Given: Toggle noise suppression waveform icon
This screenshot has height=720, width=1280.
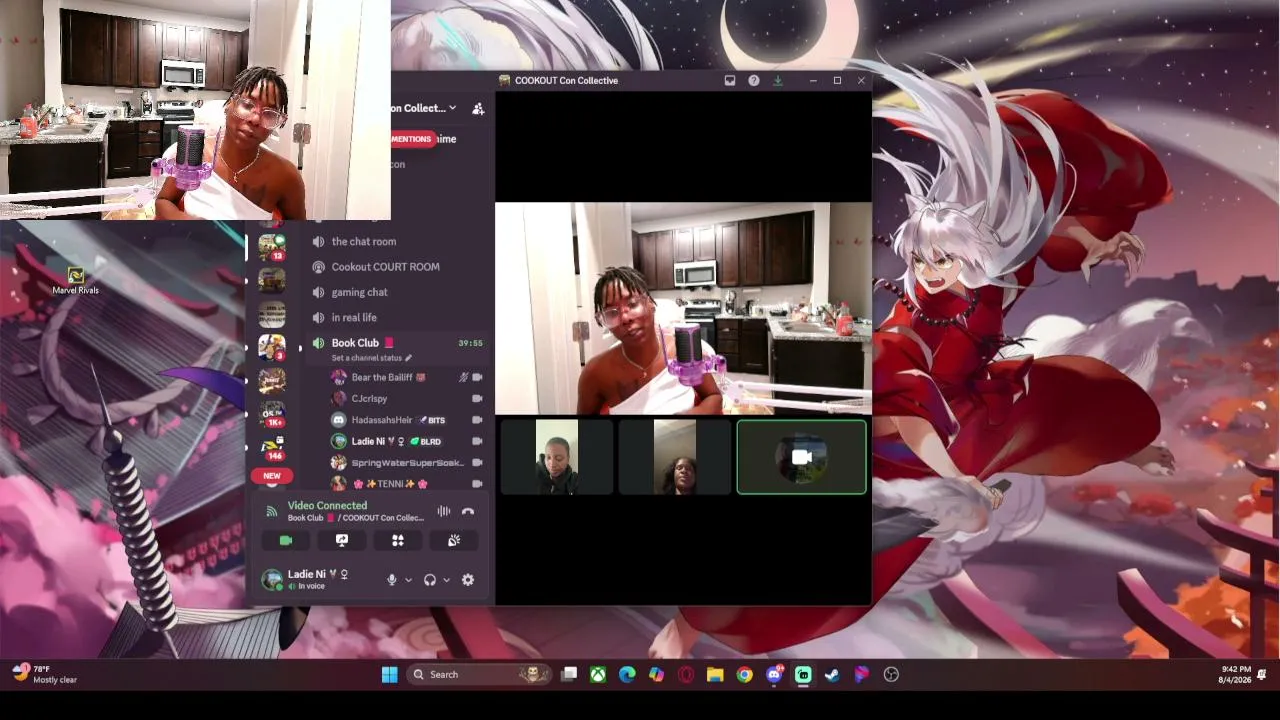Looking at the screenshot, I should coord(443,511).
